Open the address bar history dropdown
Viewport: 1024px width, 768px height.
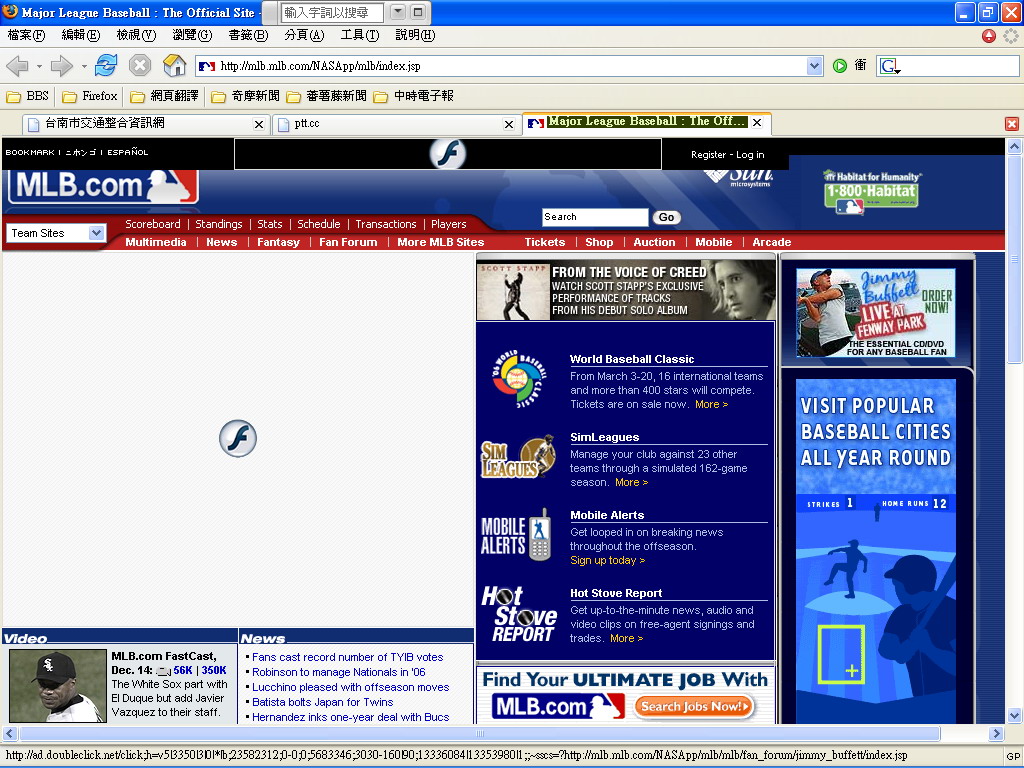coord(814,66)
